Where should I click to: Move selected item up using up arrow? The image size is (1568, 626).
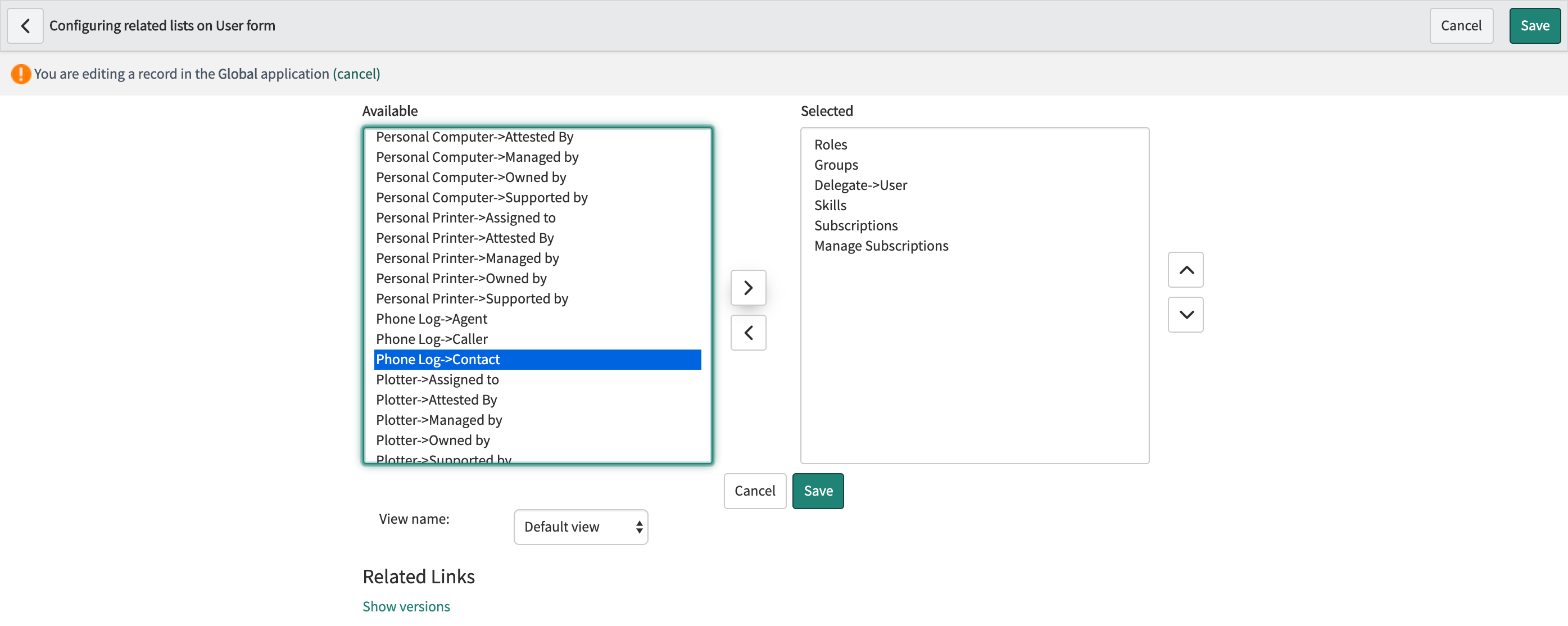[x=1185, y=270]
